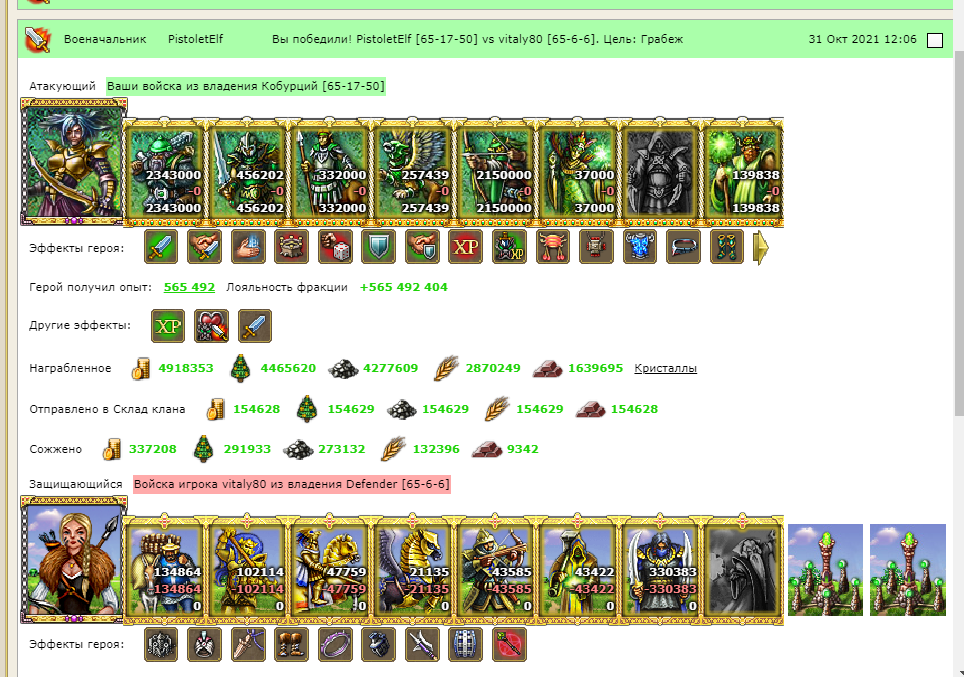Open the Кристаллы link

(665, 368)
